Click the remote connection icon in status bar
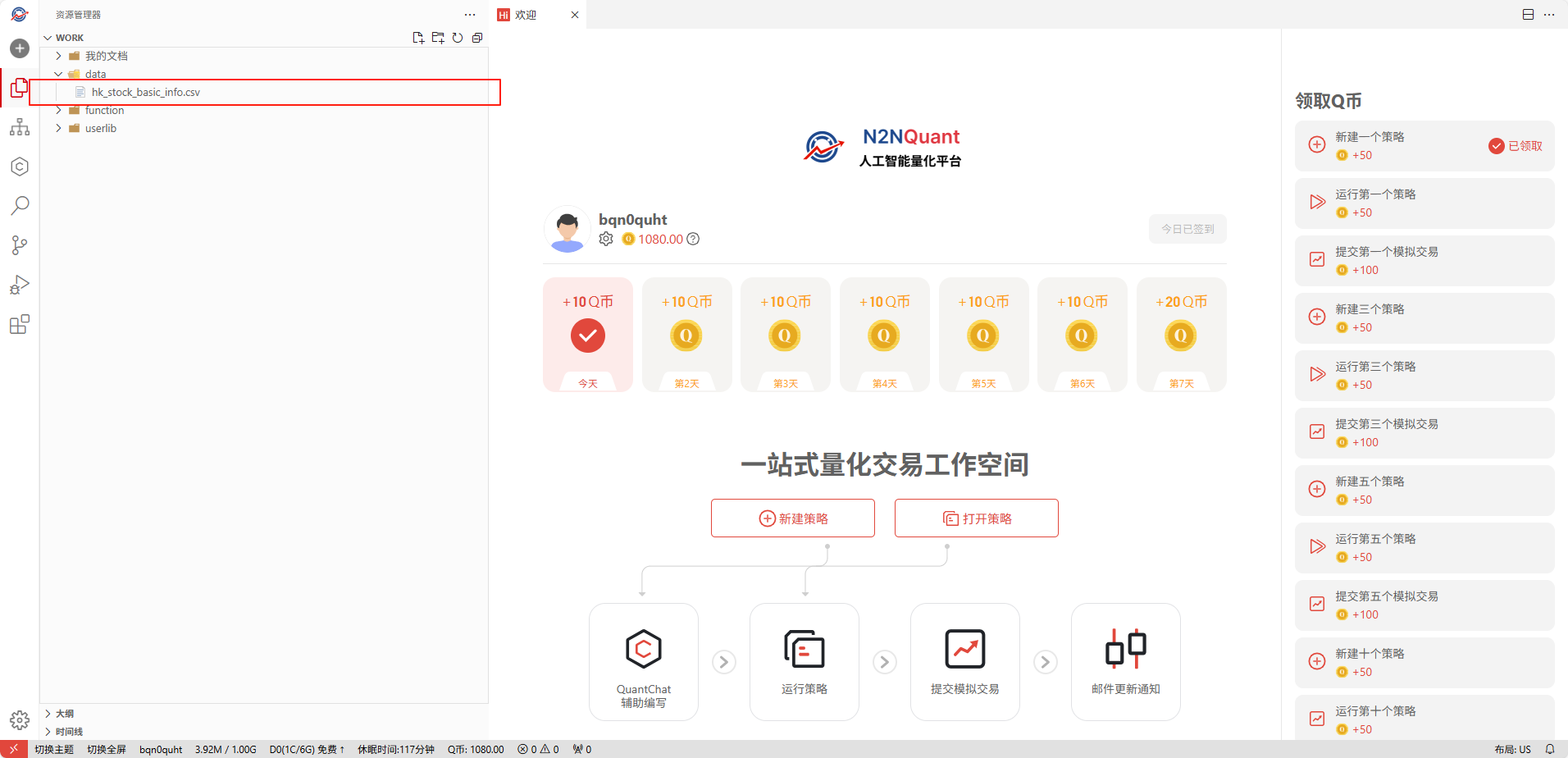Screen dimensions: 1568x758 14,749
